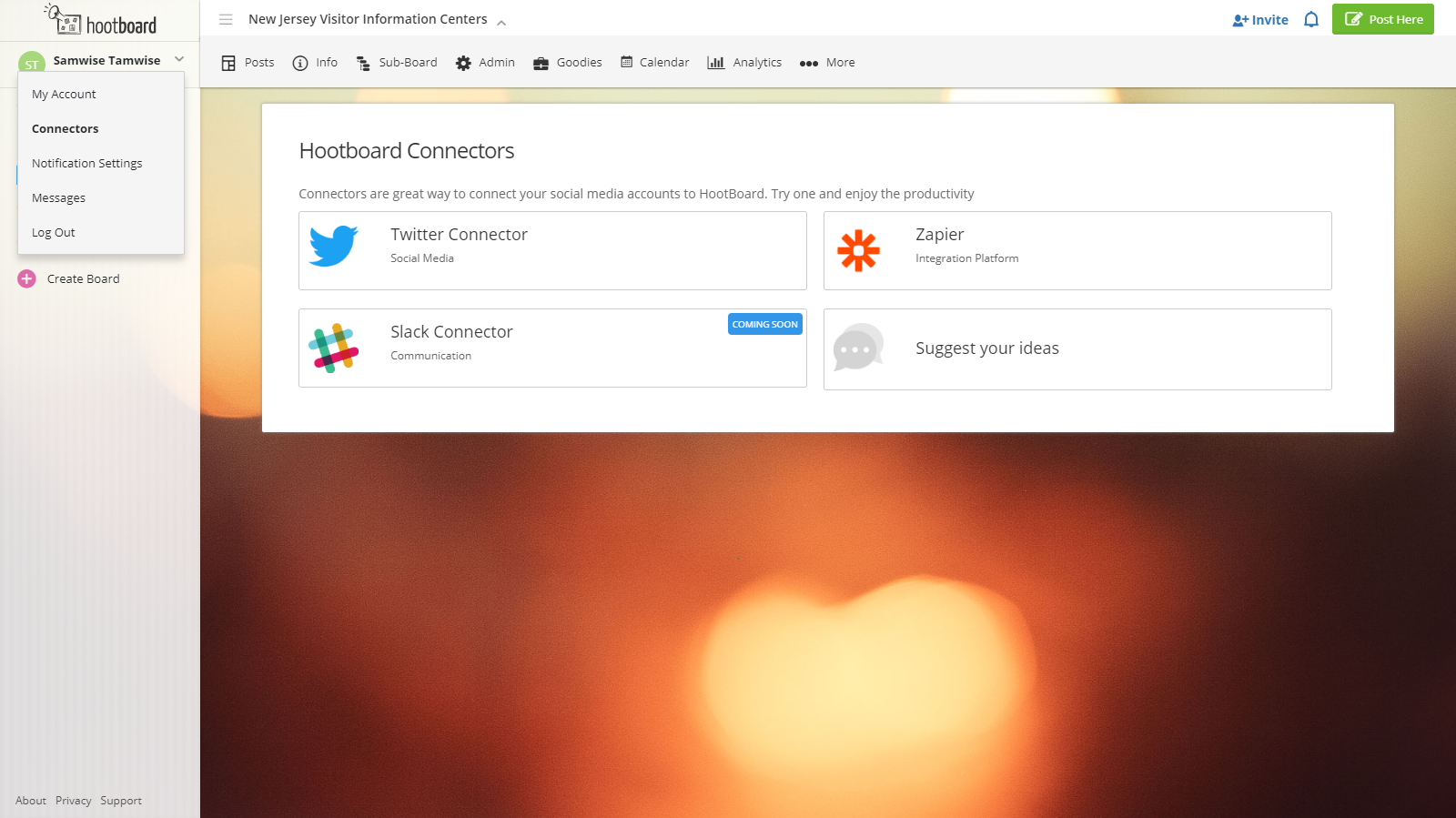Open the hamburger menu icon

point(226,19)
